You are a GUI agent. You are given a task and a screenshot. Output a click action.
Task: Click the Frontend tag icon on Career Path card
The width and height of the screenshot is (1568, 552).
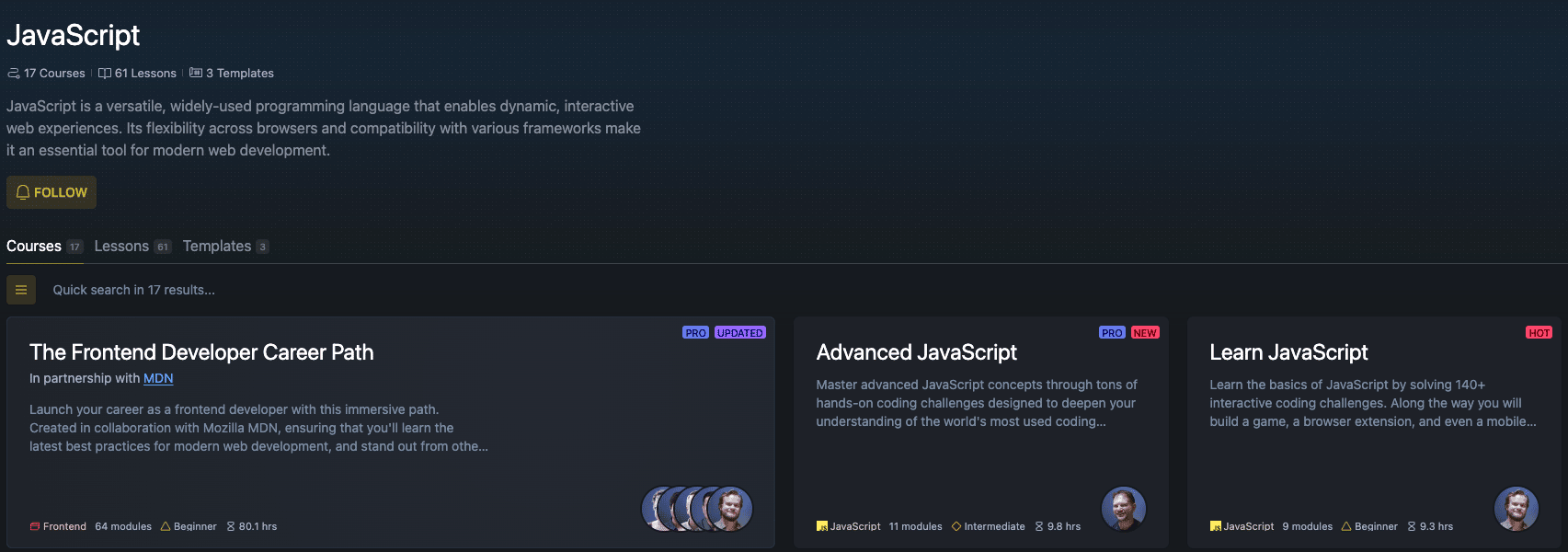pos(35,526)
